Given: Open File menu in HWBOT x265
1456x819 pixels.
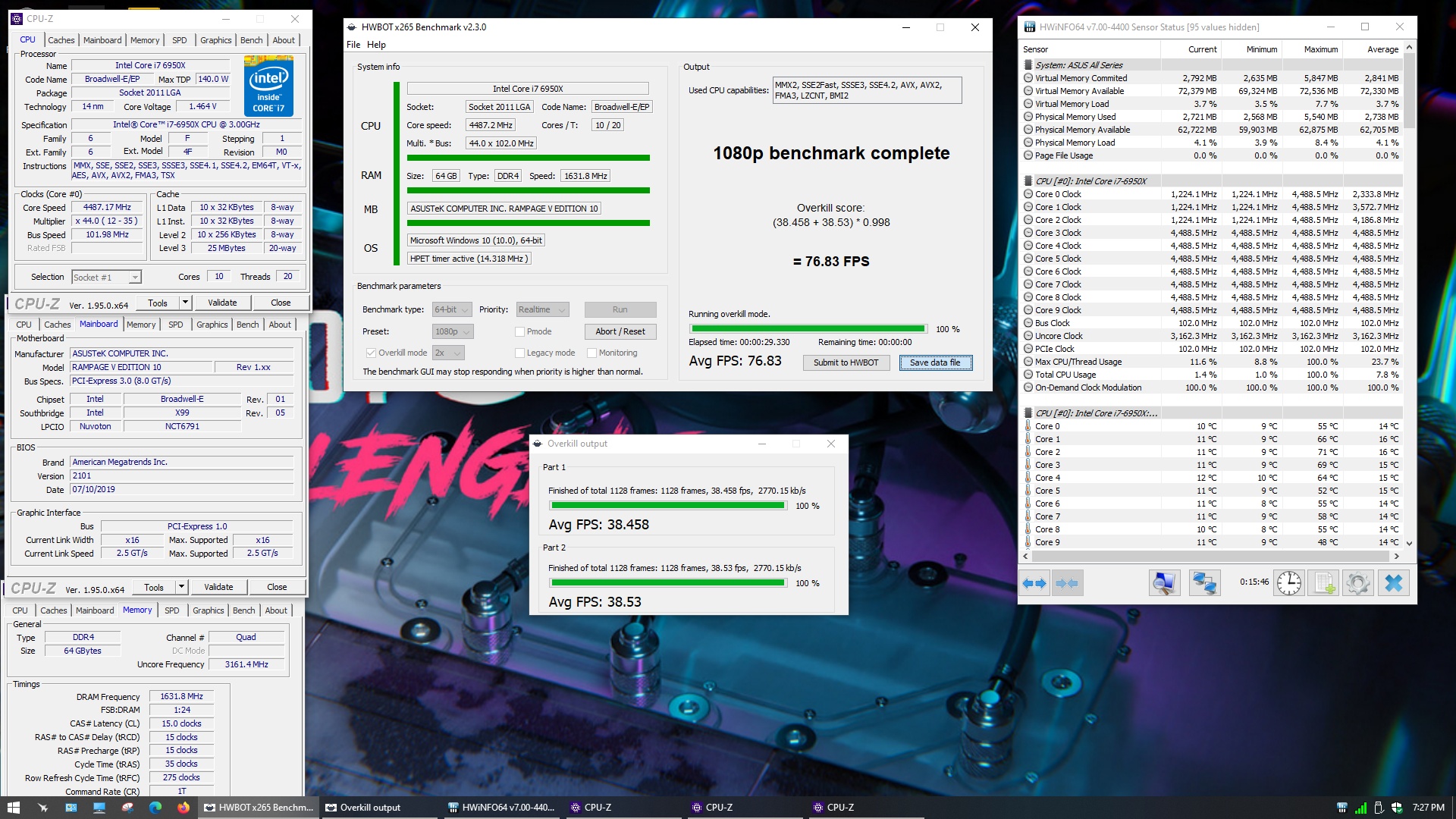Looking at the screenshot, I should (353, 45).
